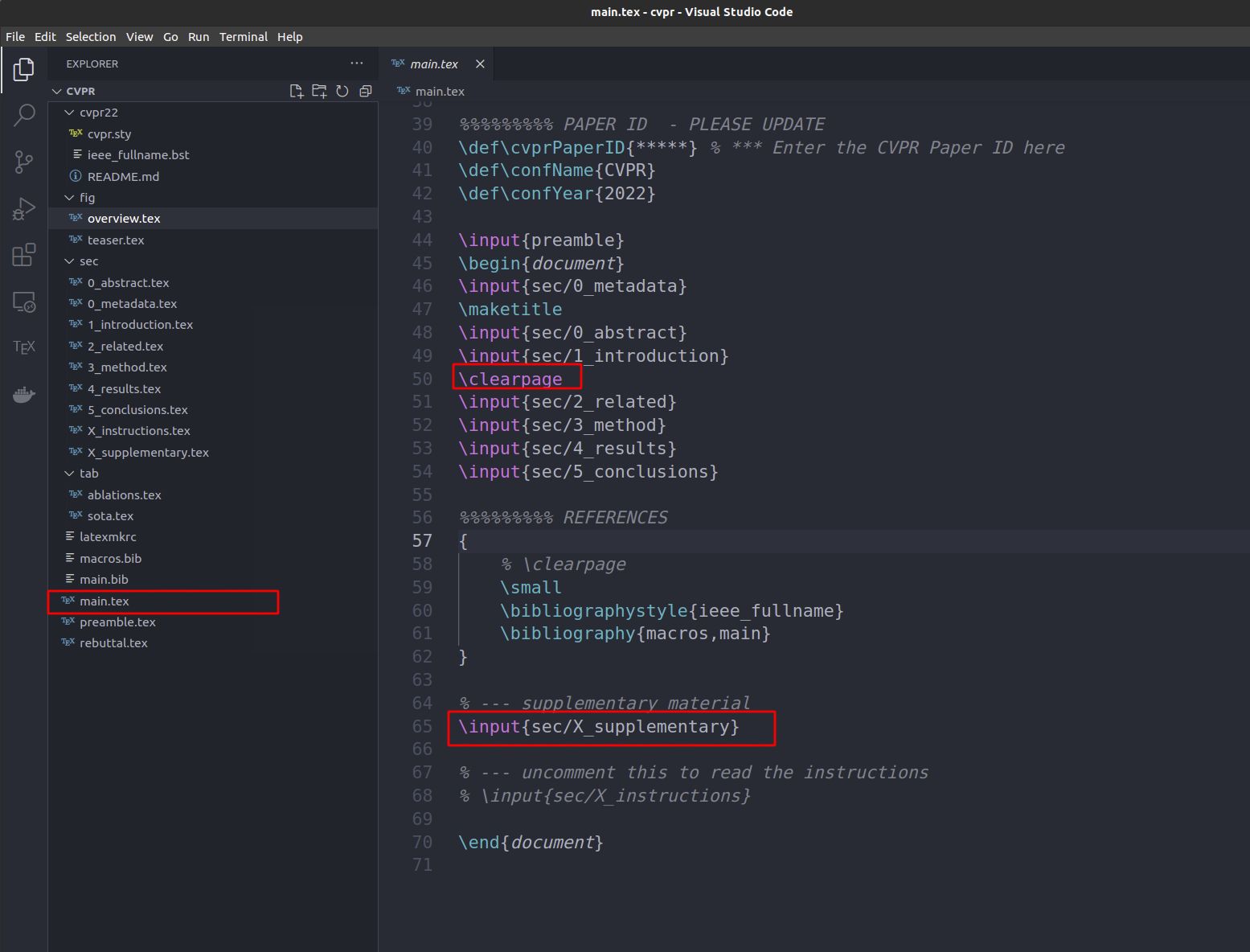The width and height of the screenshot is (1250, 952).
Task: Switch to the main.tex editor tab
Action: pos(434,64)
